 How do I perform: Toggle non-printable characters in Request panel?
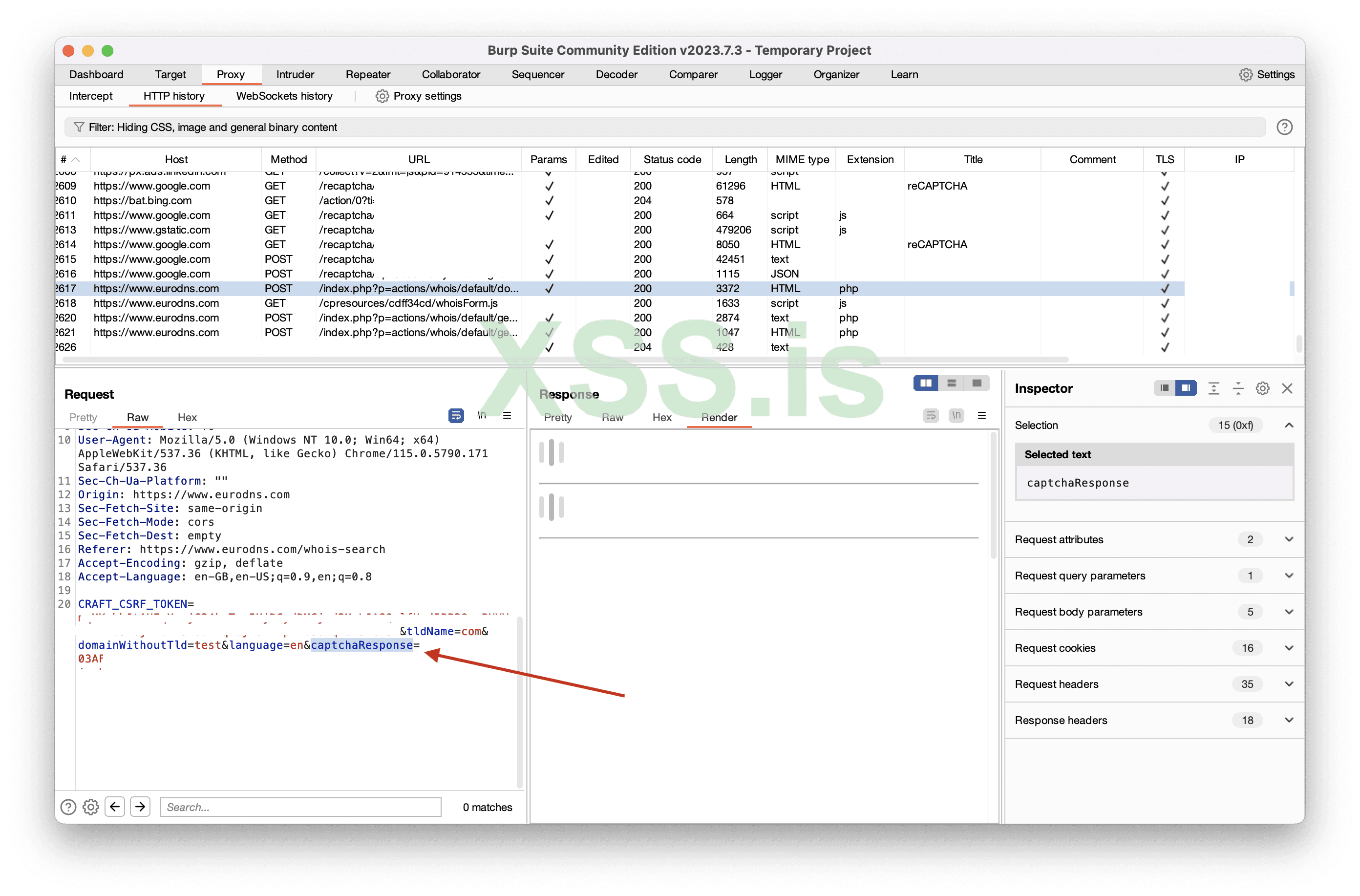click(482, 415)
